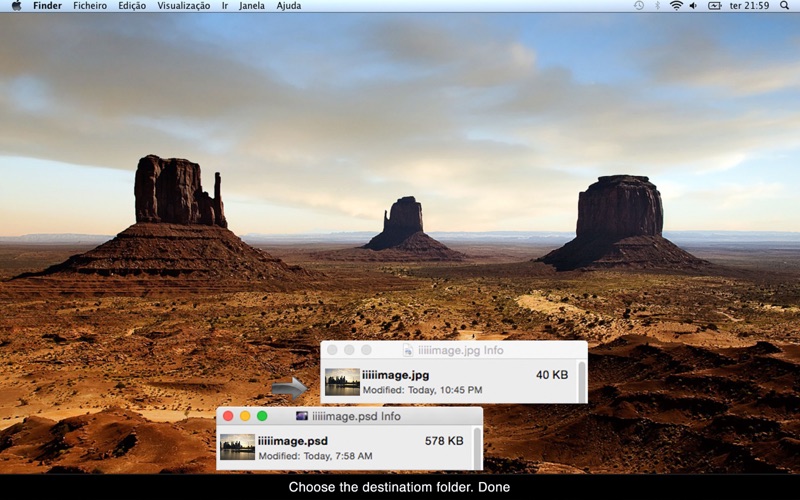Open the Ficheiro menu
800x500 pixels.
[90, 6]
